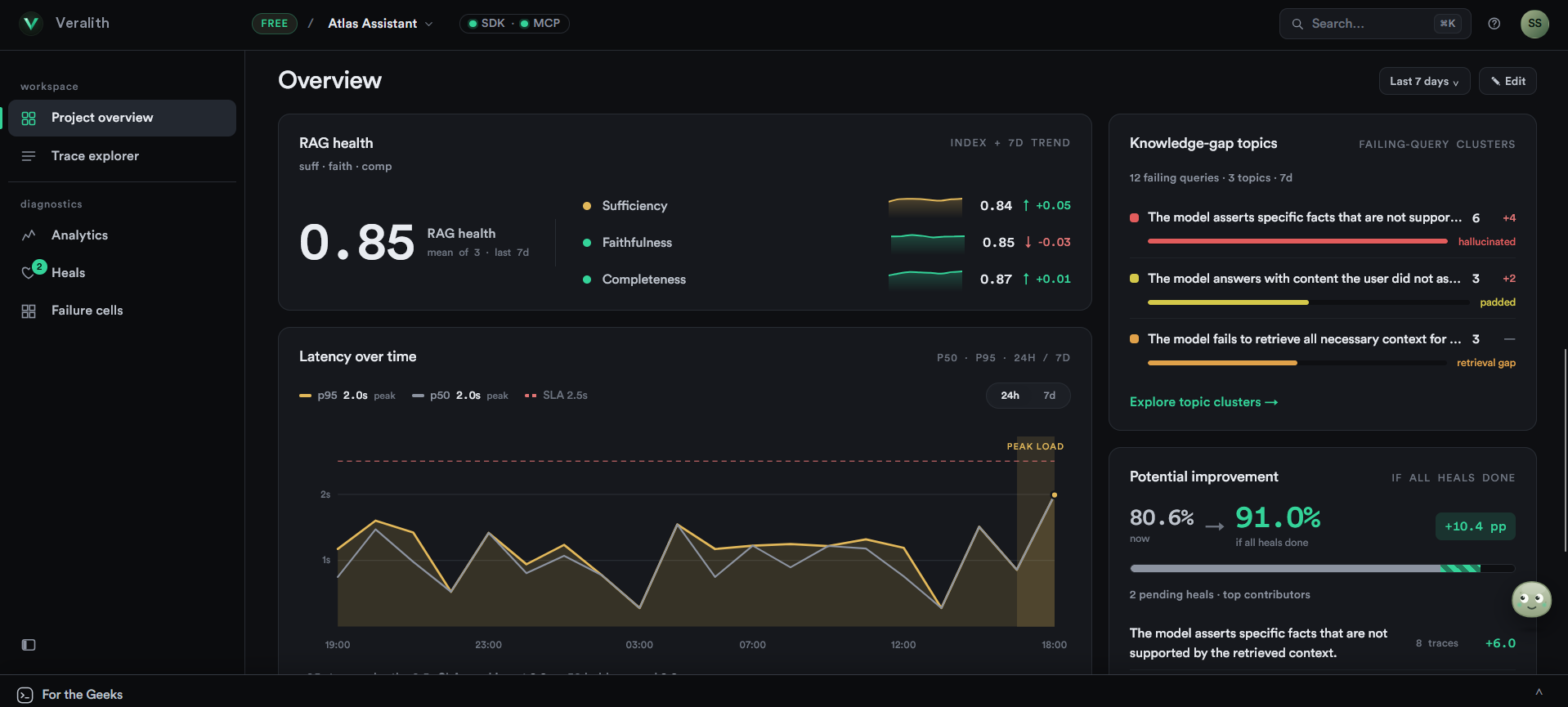Click the peak point marker on latency chart

pyautogui.click(x=1054, y=495)
